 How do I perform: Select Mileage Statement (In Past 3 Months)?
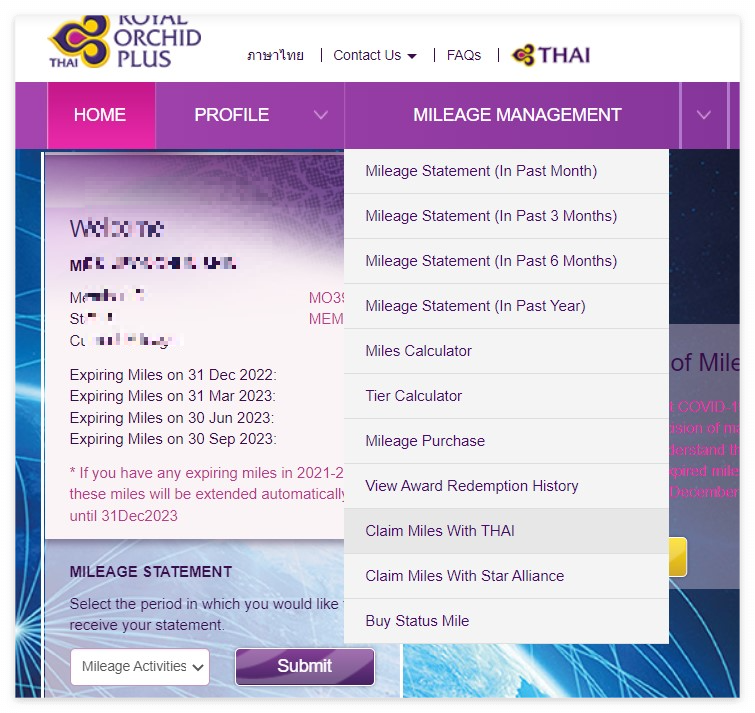(x=507, y=216)
